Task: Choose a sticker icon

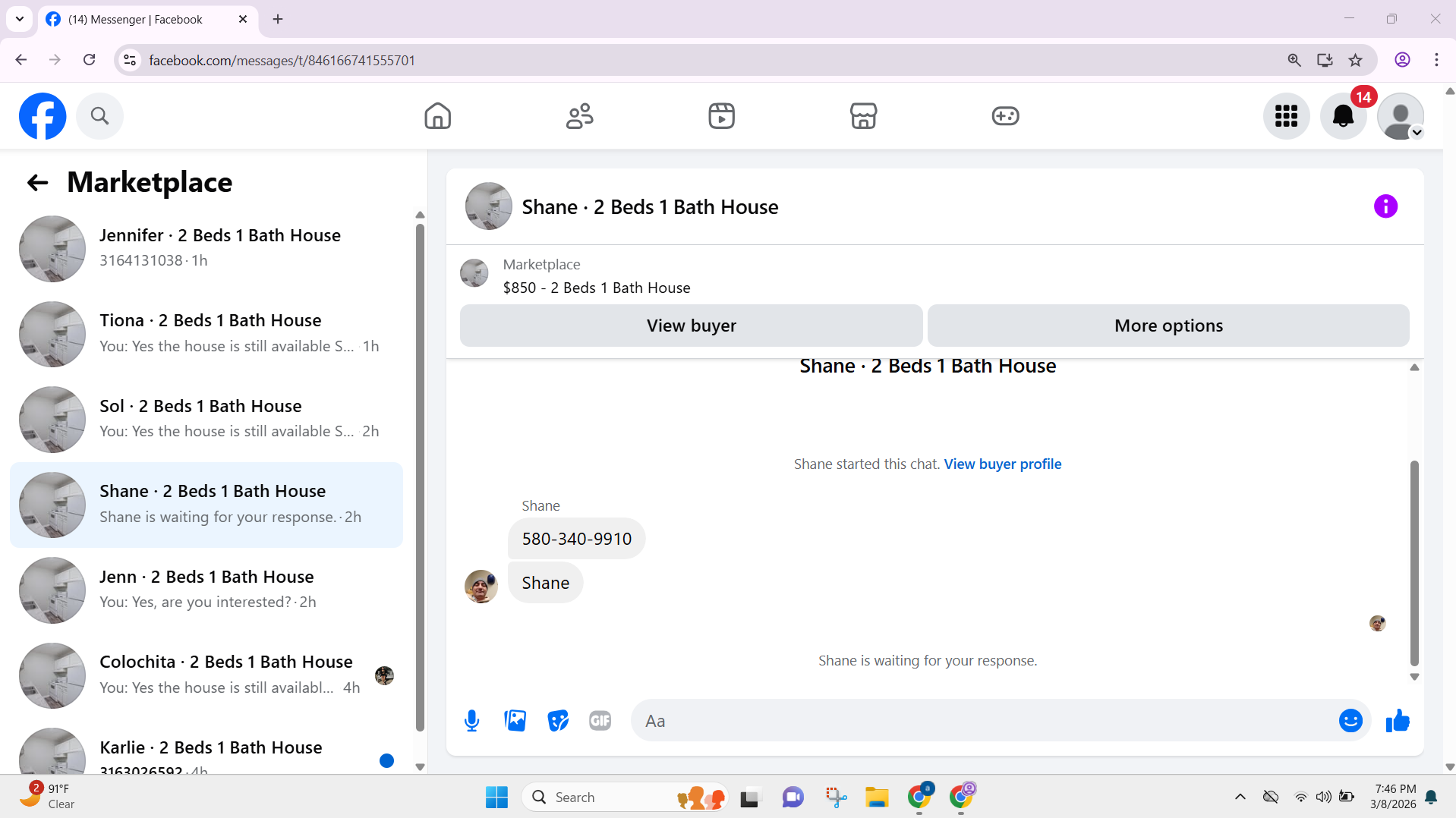Action: click(558, 720)
